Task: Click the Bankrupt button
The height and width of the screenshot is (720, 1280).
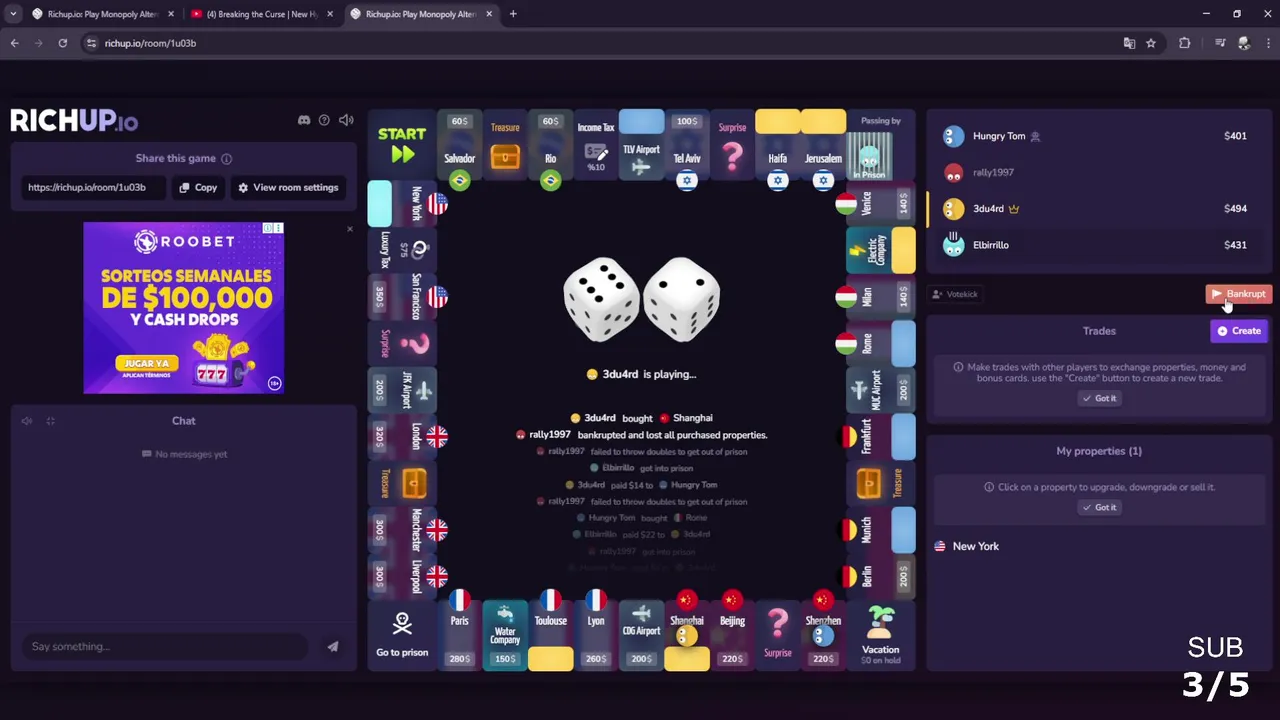Action: coord(1238,294)
